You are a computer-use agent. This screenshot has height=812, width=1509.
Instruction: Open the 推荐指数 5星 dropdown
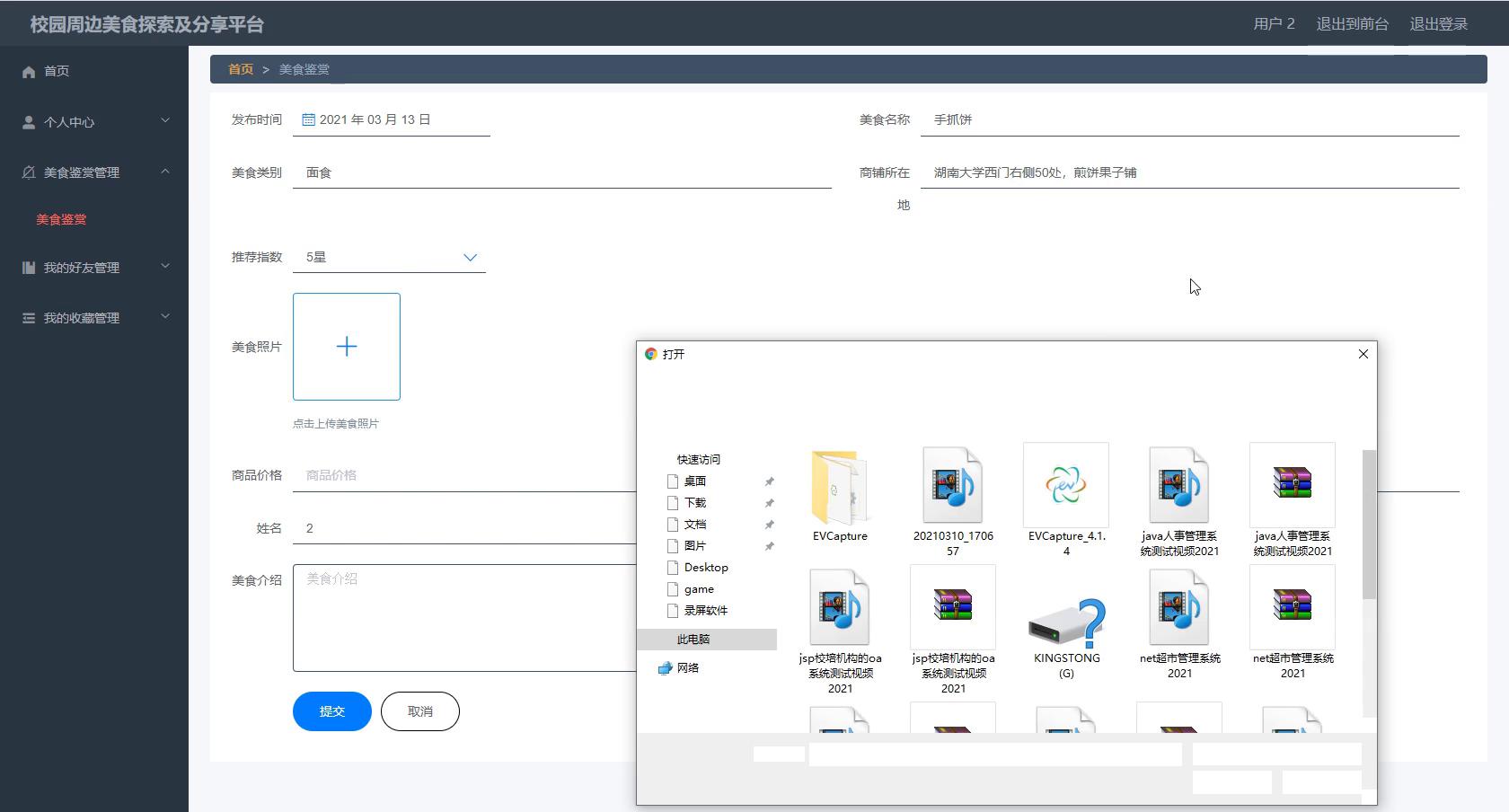tap(469, 258)
